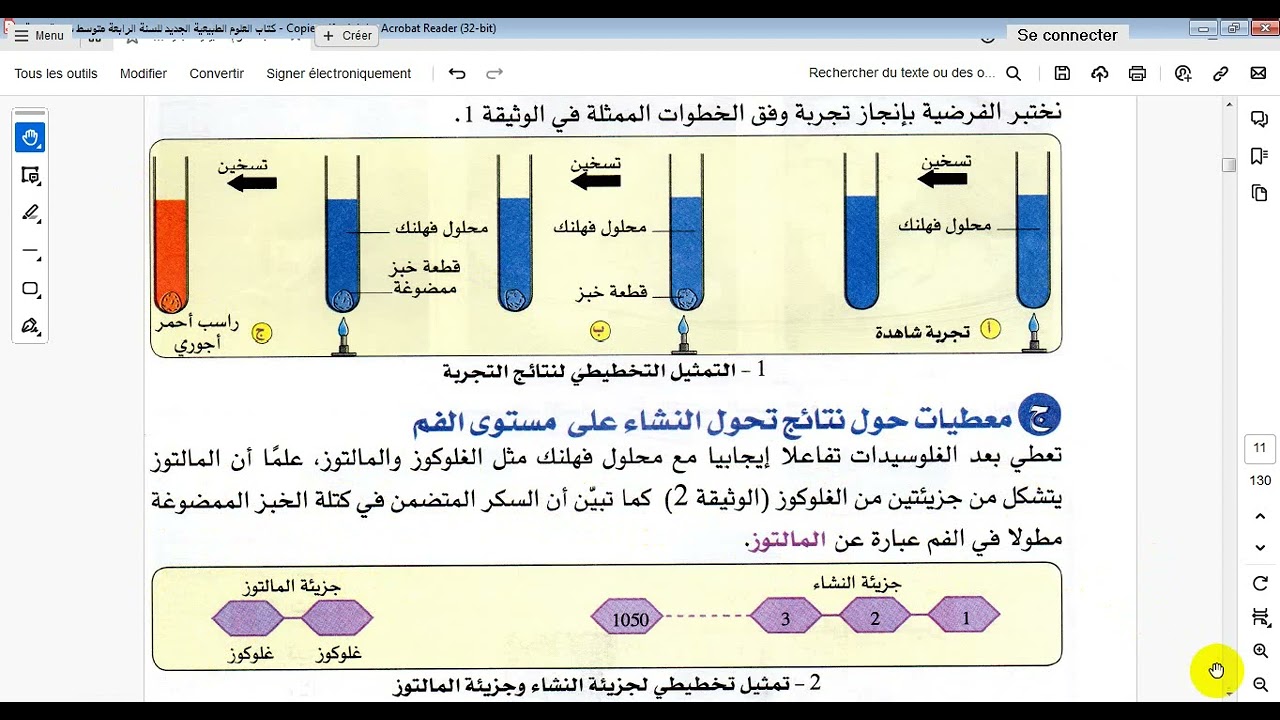Select the highlighter pen tool
This screenshot has width=1280, height=720.
30,213
